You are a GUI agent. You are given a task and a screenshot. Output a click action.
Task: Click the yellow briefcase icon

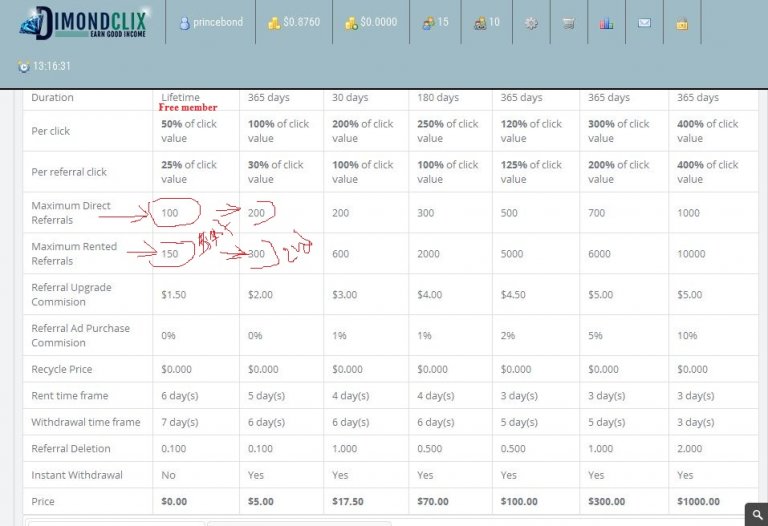682,23
